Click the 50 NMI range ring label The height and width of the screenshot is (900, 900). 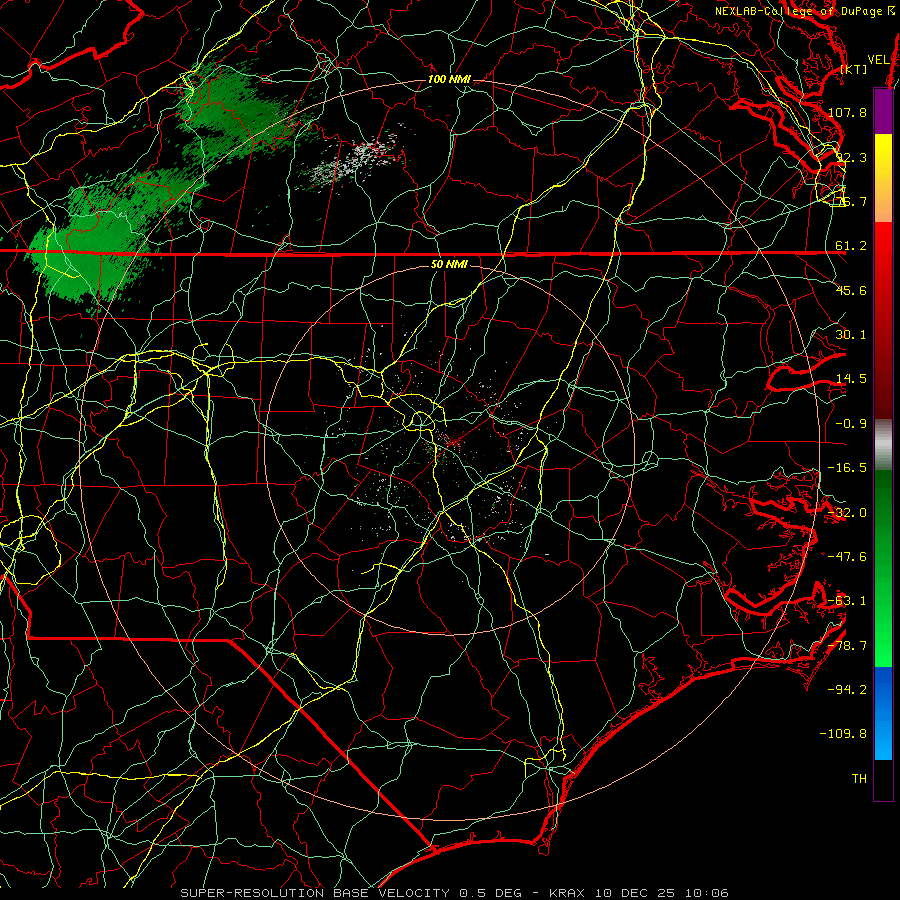449,265
